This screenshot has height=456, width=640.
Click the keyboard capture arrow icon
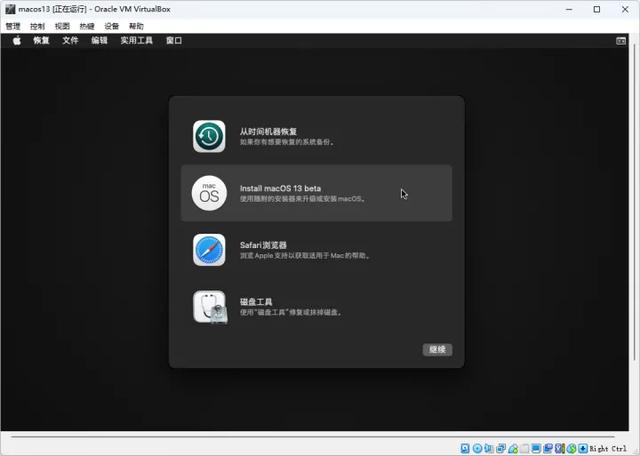pyautogui.click(x=583, y=449)
